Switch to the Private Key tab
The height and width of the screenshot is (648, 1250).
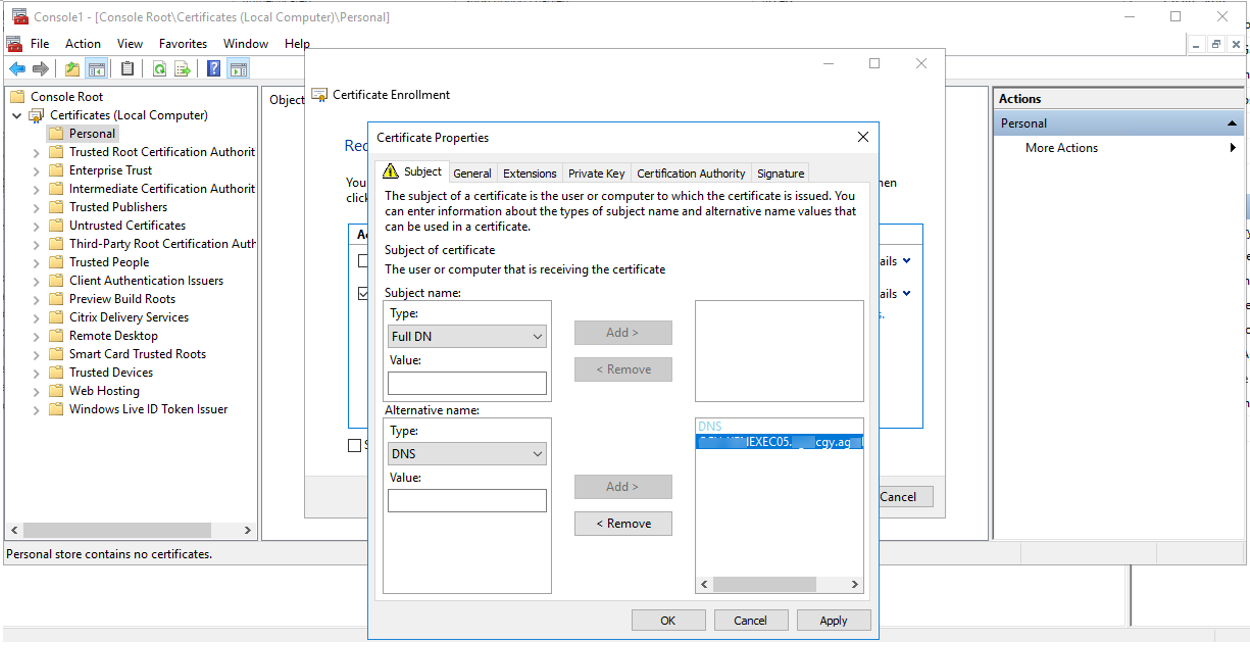click(596, 173)
